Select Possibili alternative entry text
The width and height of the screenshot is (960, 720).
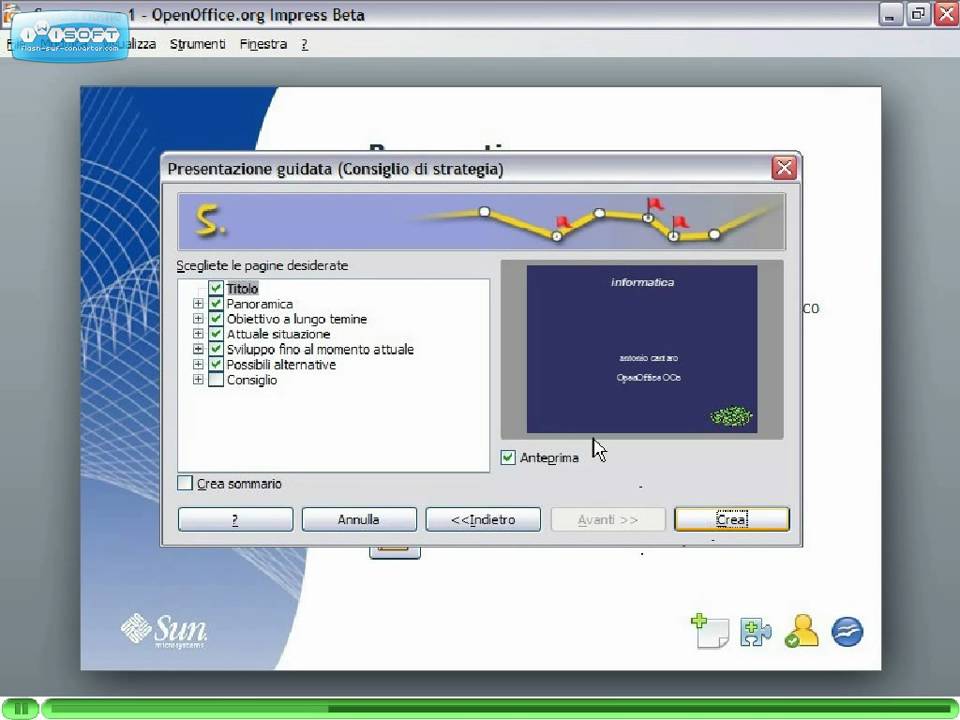(281, 364)
